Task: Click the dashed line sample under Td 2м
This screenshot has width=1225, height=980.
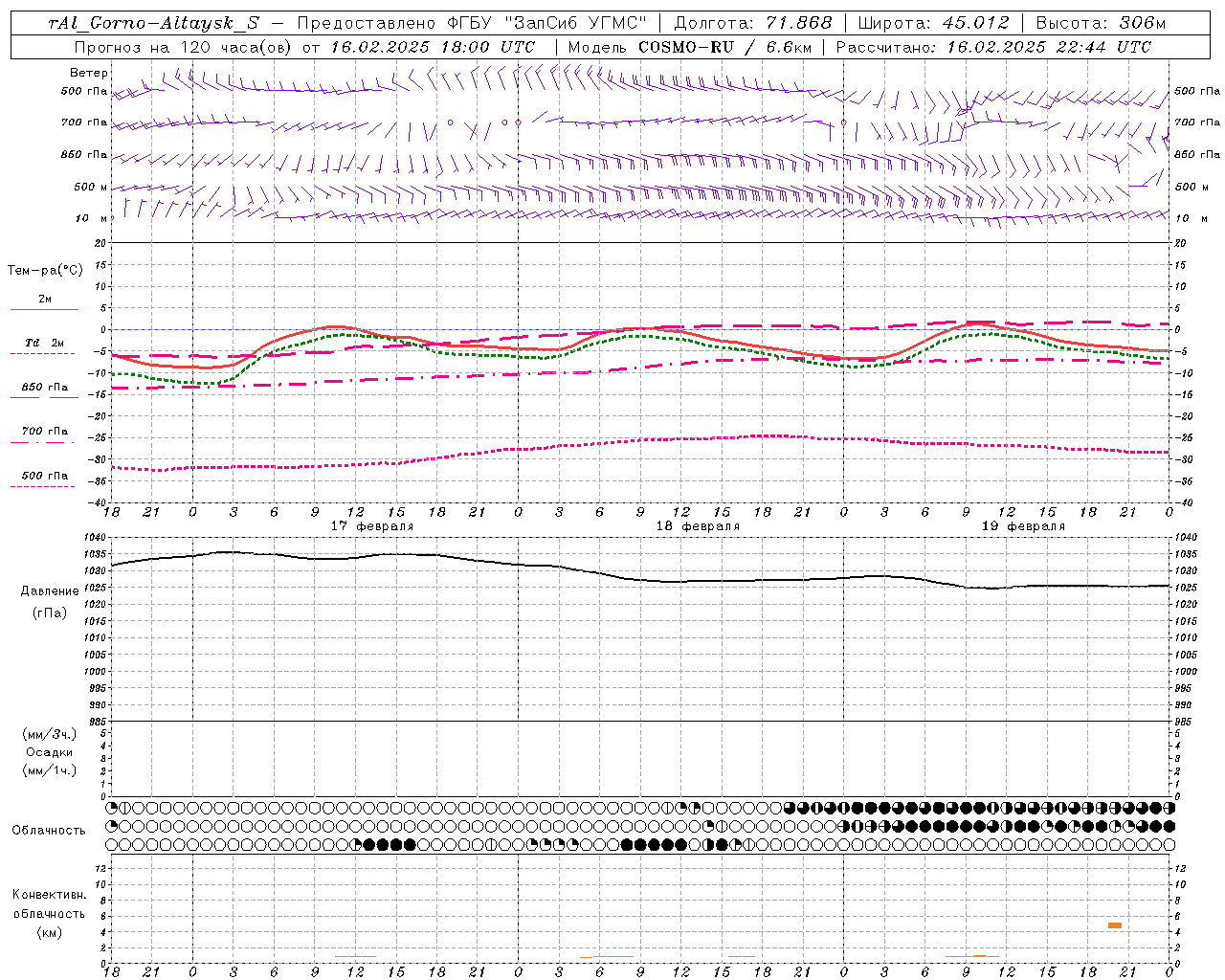Action: point(43,354)
